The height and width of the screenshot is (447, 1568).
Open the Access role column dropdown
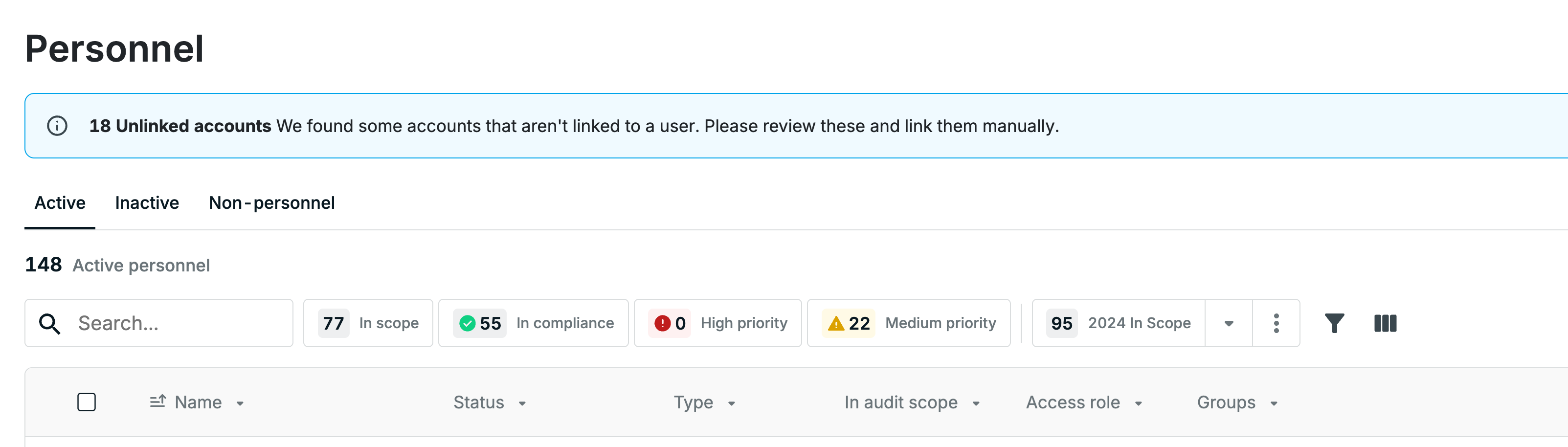(x=1139, y=404)
